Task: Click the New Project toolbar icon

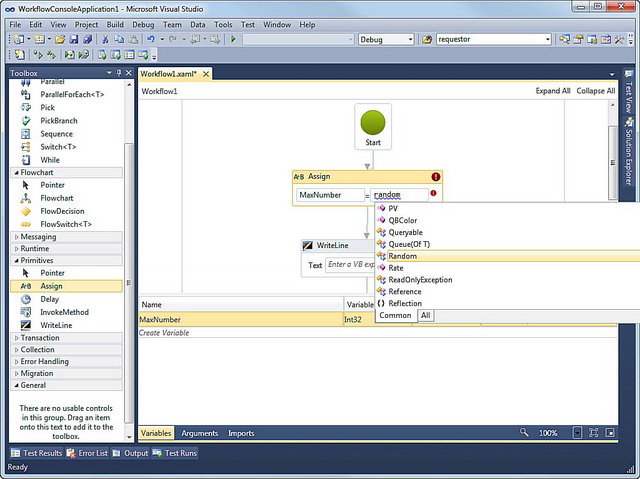Action: point(19,40)
